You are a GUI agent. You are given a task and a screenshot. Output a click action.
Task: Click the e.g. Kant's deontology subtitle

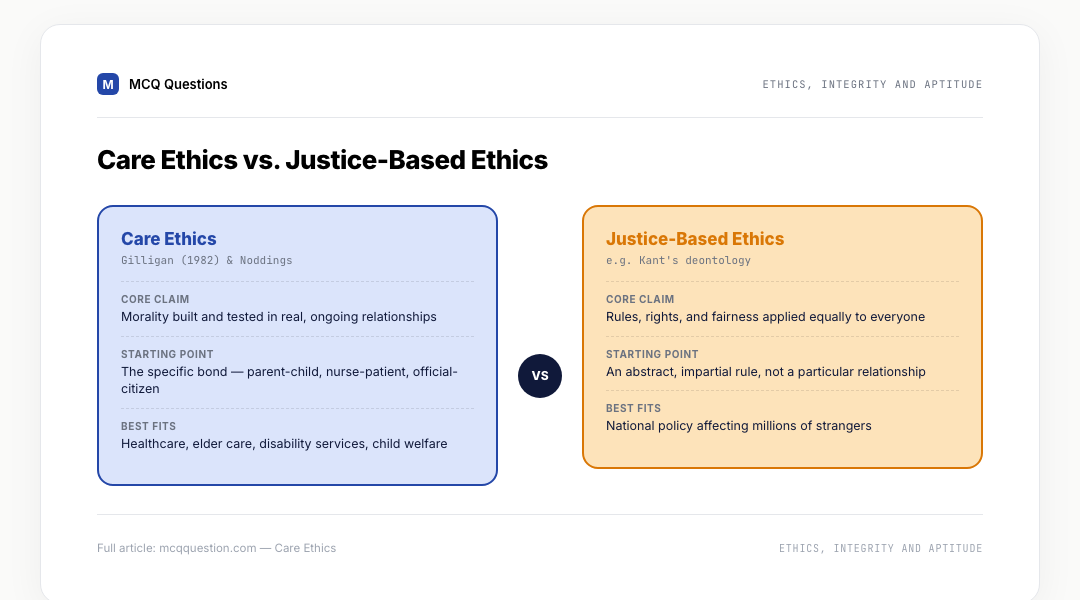(x=678, y=260)
